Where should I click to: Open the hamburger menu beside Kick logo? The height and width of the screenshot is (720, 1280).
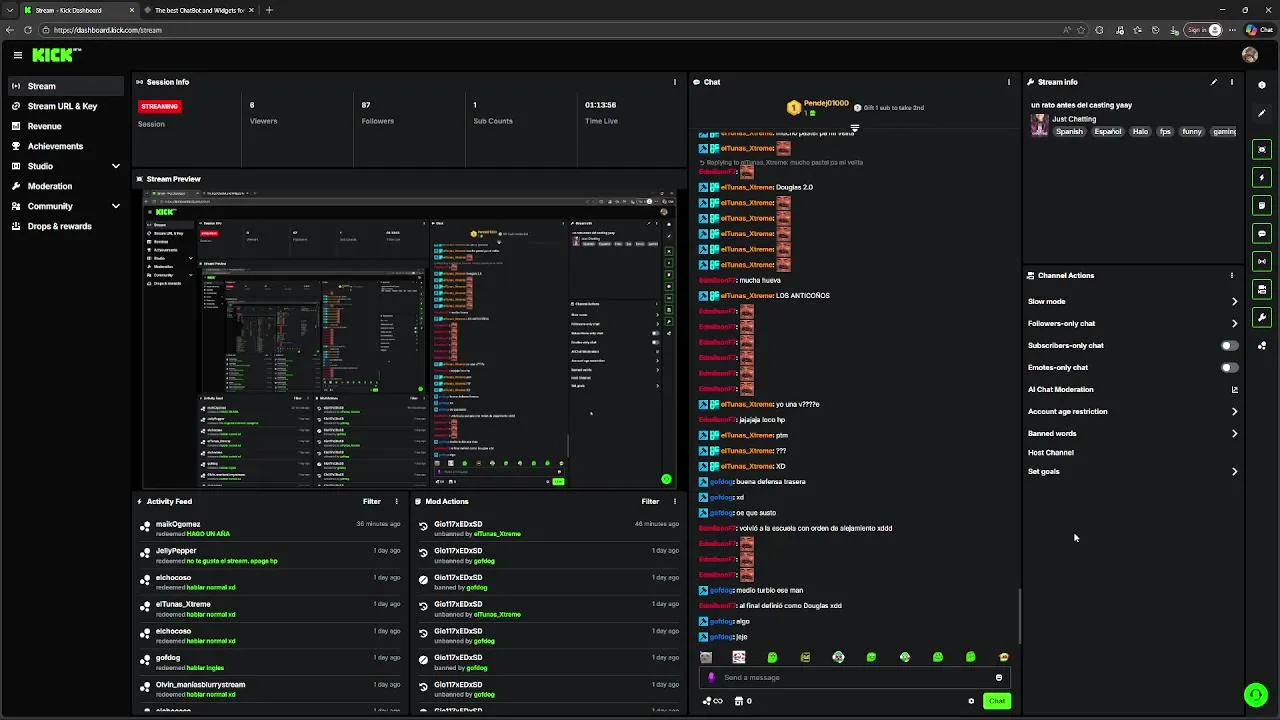click(17, 55)
